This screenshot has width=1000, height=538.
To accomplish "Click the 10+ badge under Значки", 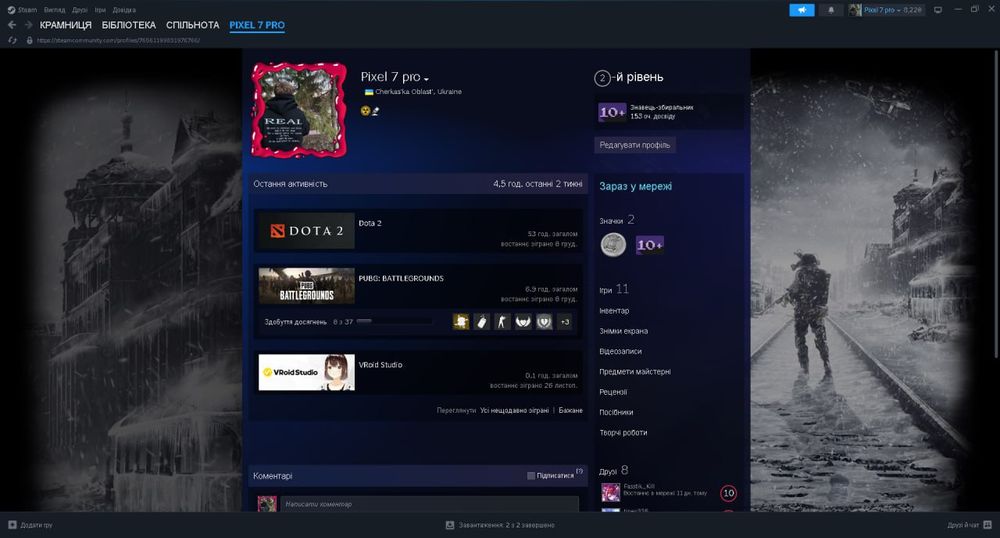I will tap(649, 245).
